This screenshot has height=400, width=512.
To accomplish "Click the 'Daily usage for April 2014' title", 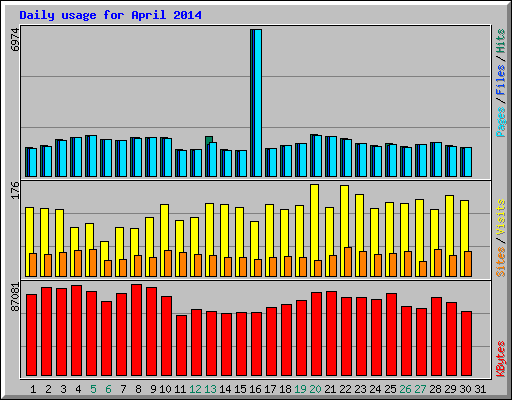I will (110, 15).
